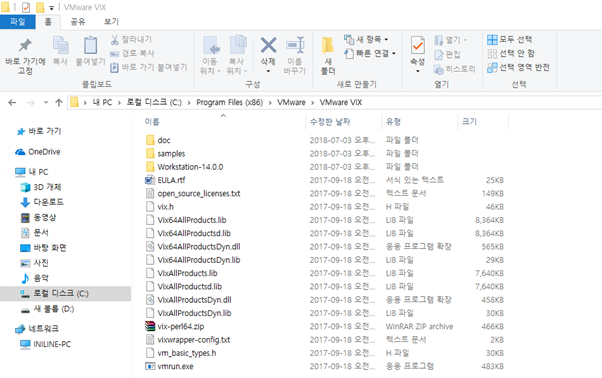Click 로컬 디스크 (C:) breadcrumb
The width and height of the screenshot is (602, 378).
154,102
